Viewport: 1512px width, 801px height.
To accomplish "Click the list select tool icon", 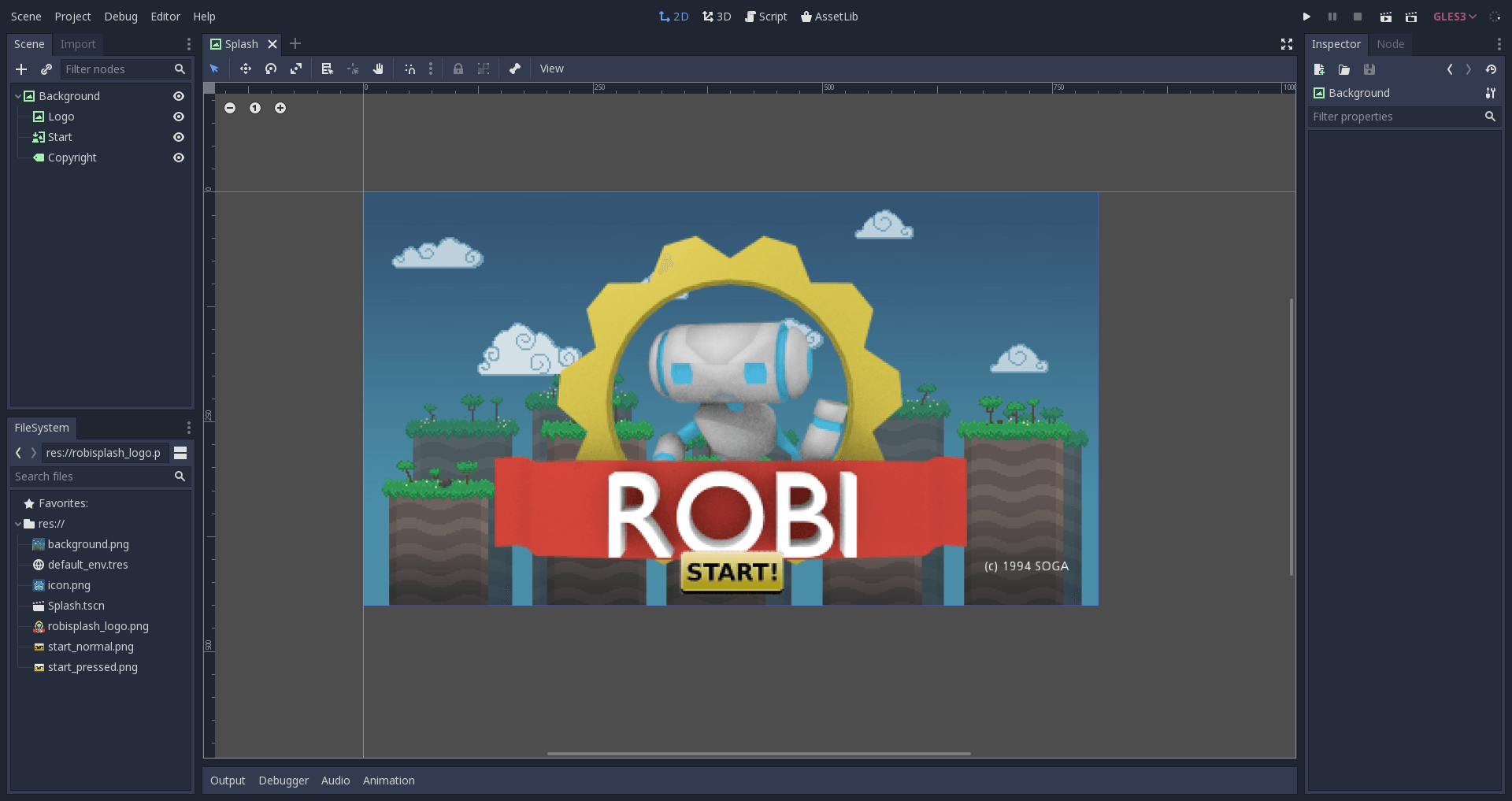I will point(328,69).
